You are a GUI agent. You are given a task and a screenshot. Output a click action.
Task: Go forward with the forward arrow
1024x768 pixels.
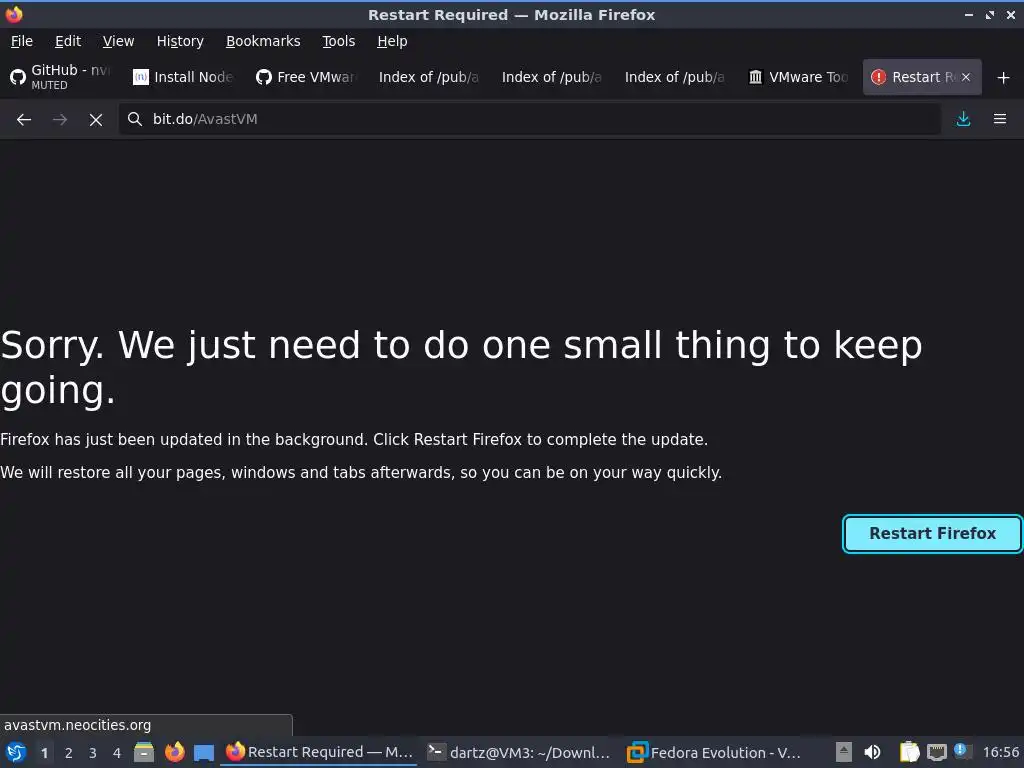pos(60,120)
